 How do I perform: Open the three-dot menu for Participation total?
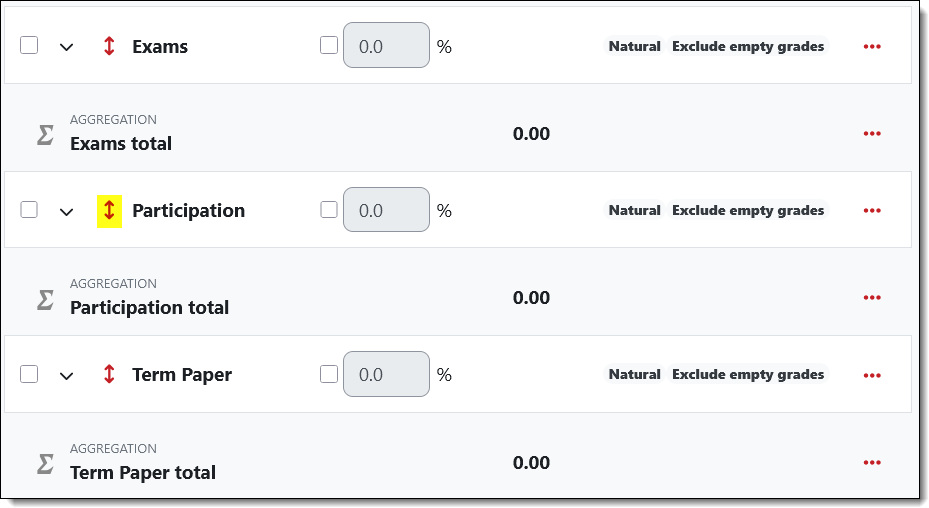coord(872,298)
